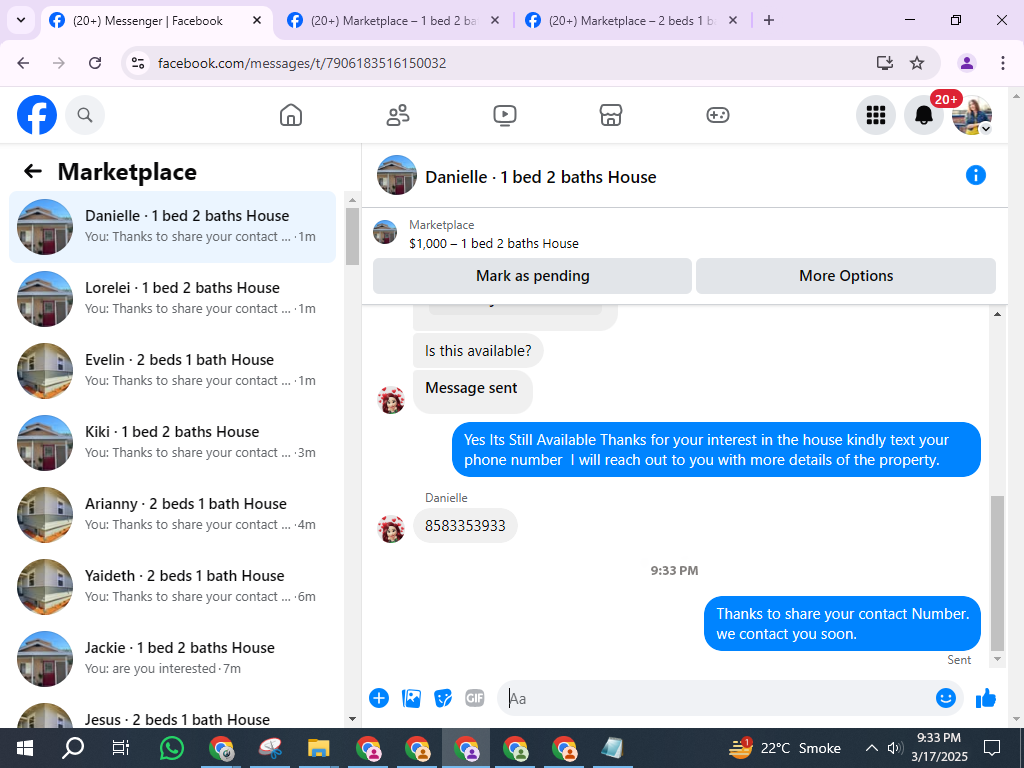This screenshot has width=1024, height=768.
Task: Go to the Home feed icon
Action: pos(291,115)
